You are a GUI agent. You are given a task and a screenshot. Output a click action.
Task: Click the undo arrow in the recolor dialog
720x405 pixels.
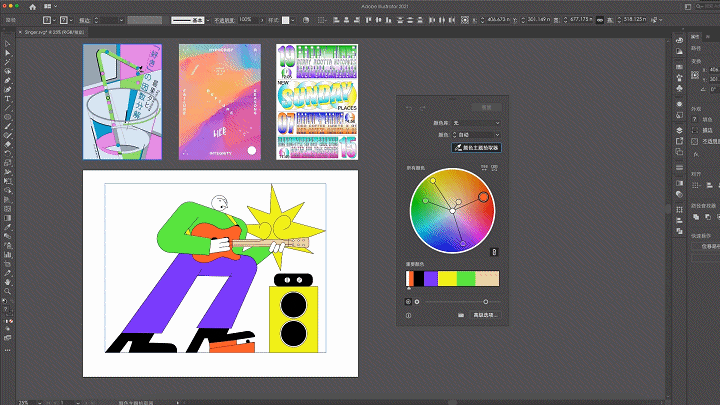(409, 106)
